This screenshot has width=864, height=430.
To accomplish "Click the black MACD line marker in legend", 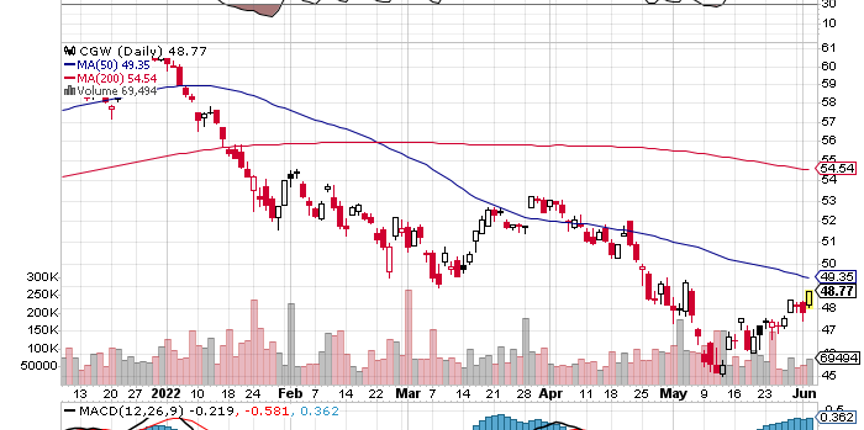I will [69, 410].
